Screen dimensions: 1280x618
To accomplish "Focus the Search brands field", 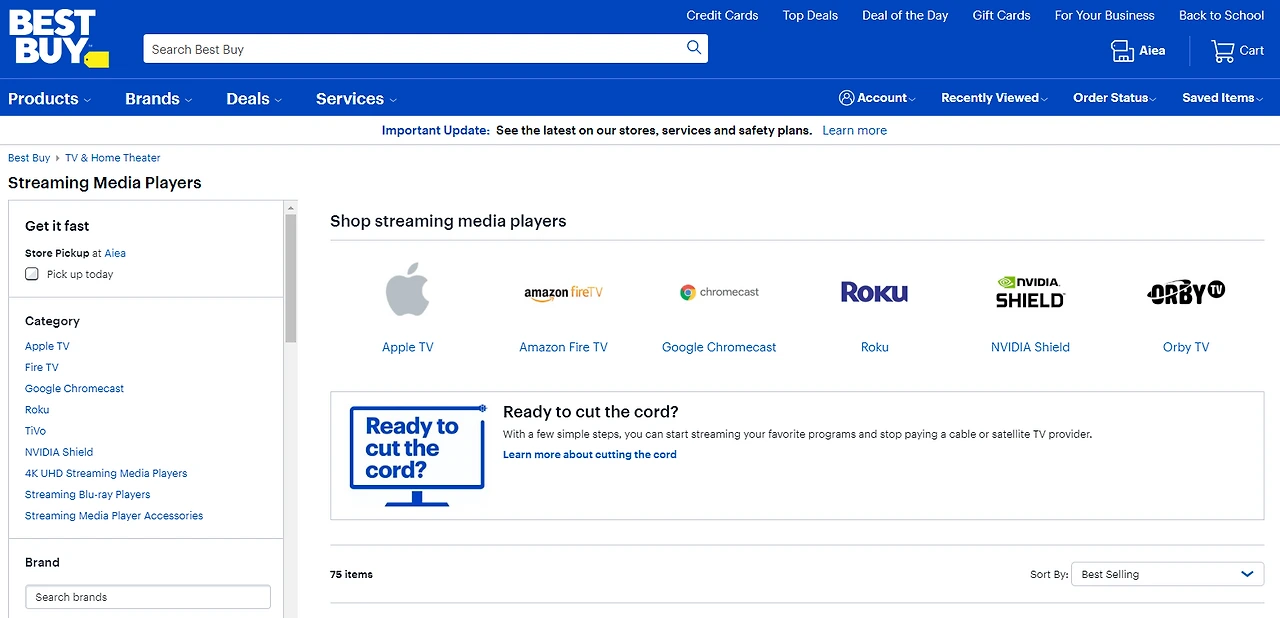I will [x=148, y=597].
